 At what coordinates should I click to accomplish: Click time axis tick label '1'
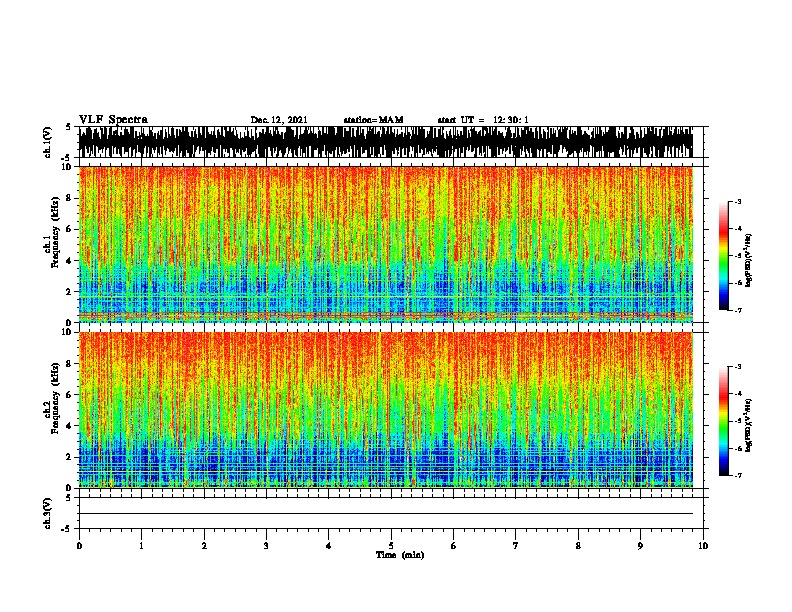[x=141, y=546]
